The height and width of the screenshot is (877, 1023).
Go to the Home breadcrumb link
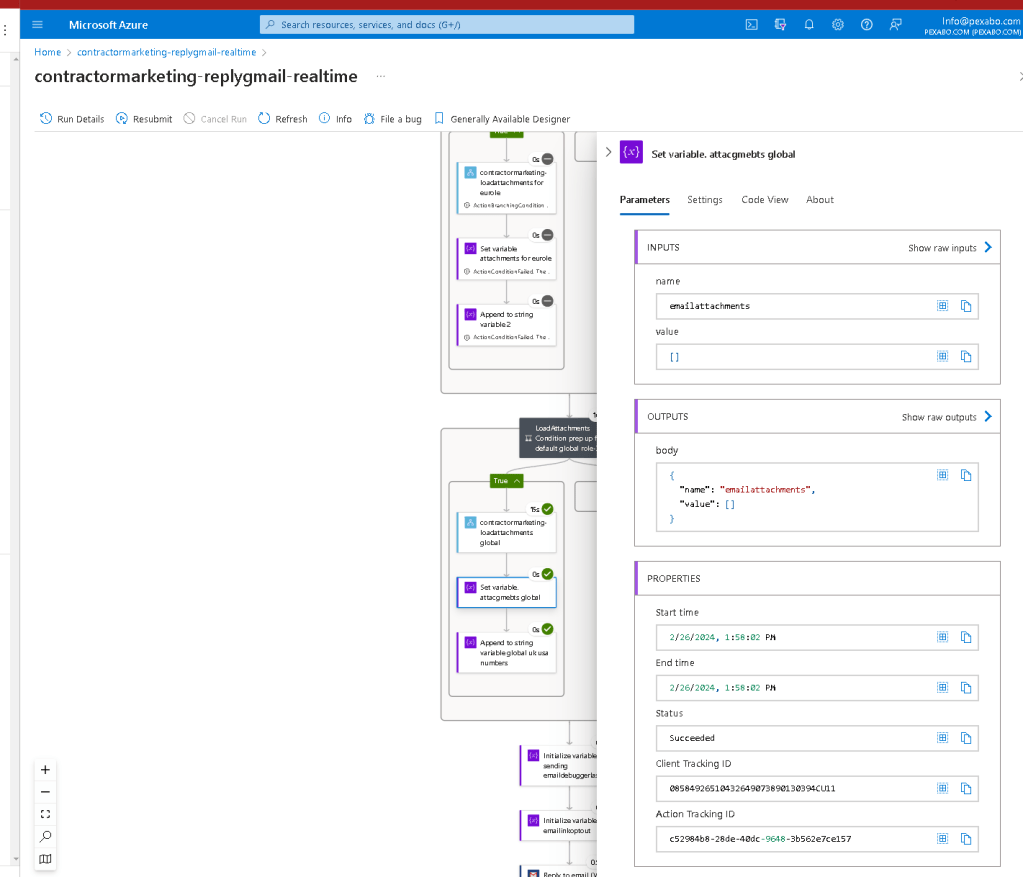(48, 52)
